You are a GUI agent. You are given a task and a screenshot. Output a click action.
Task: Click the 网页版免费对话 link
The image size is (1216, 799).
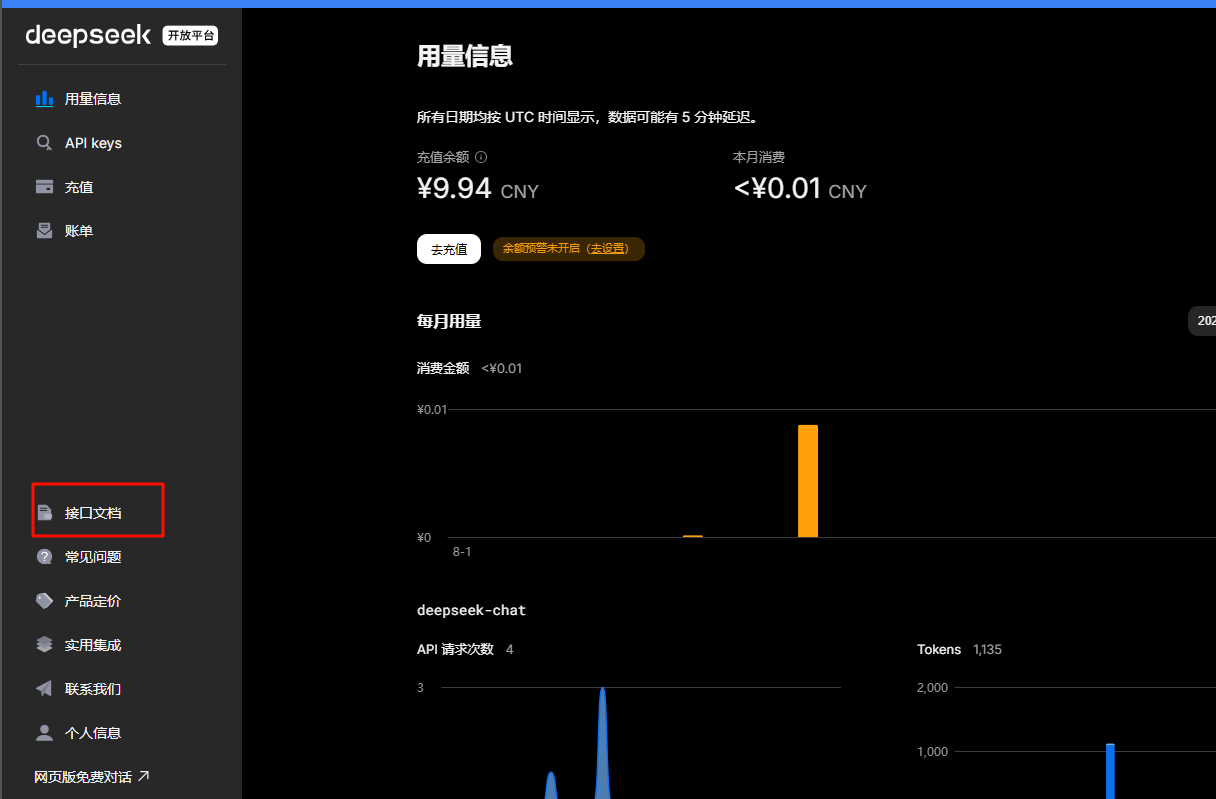coord(92,776)
